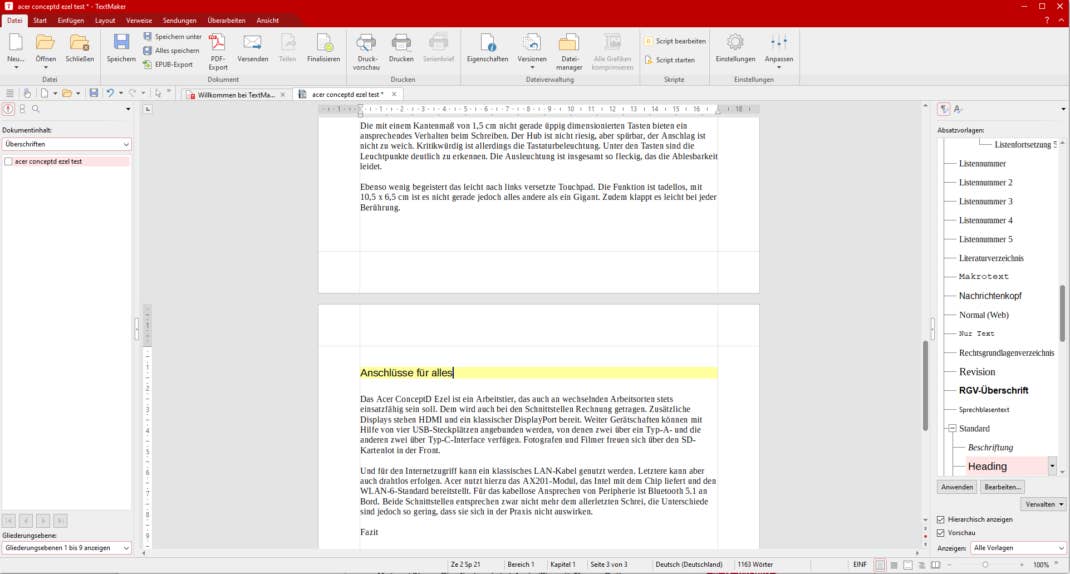Start EPUB-Export from the ribbon
Screen dimensions: 1070x574
[169, 64]
